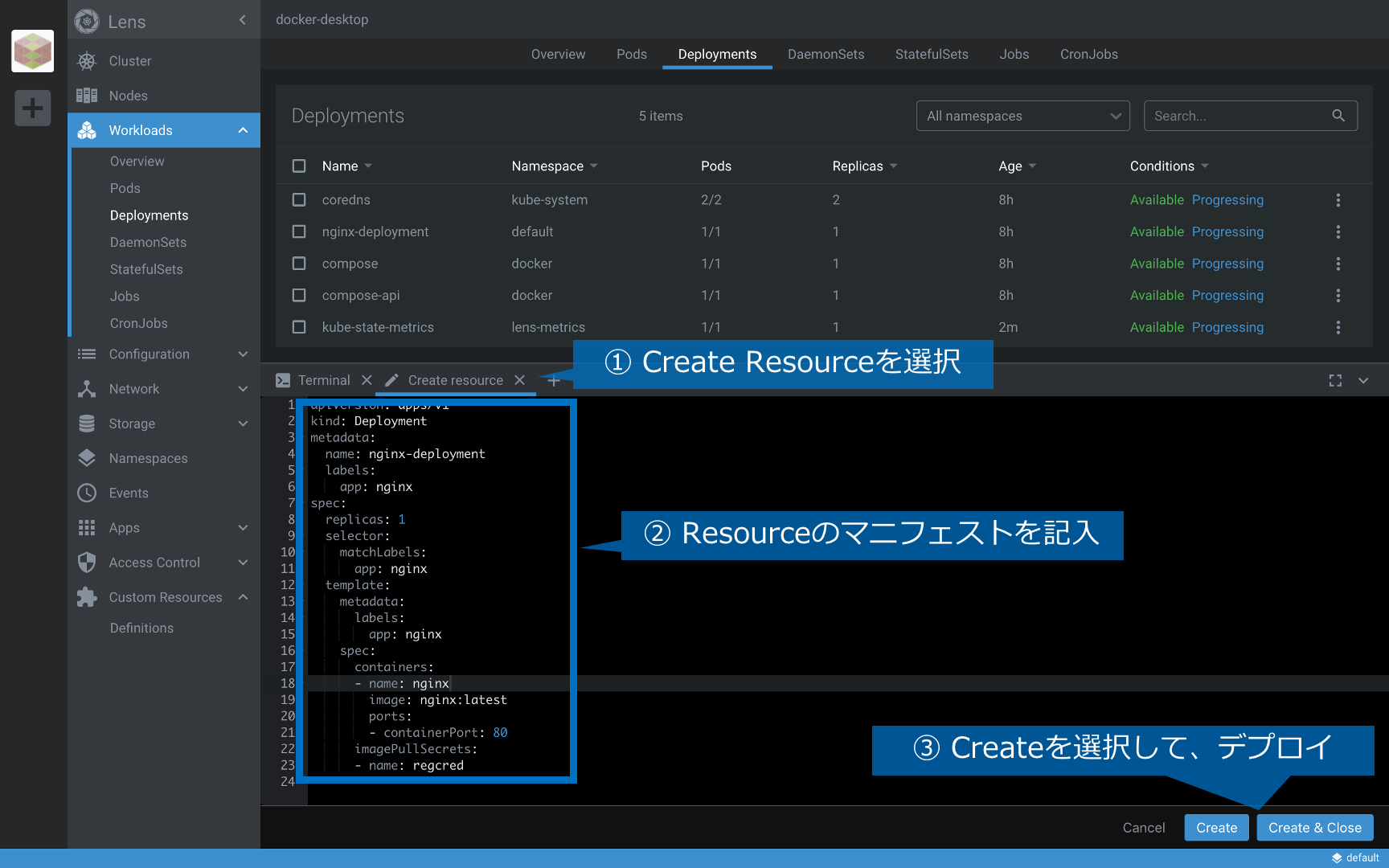
Task: Click the search magnifier icon
Action: tap(1338, 116)
